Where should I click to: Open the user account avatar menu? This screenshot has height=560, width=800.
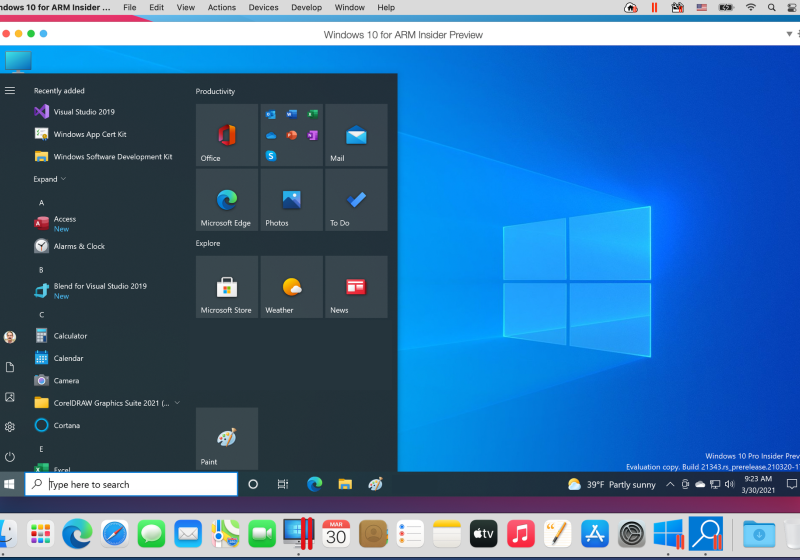[10, 337]
